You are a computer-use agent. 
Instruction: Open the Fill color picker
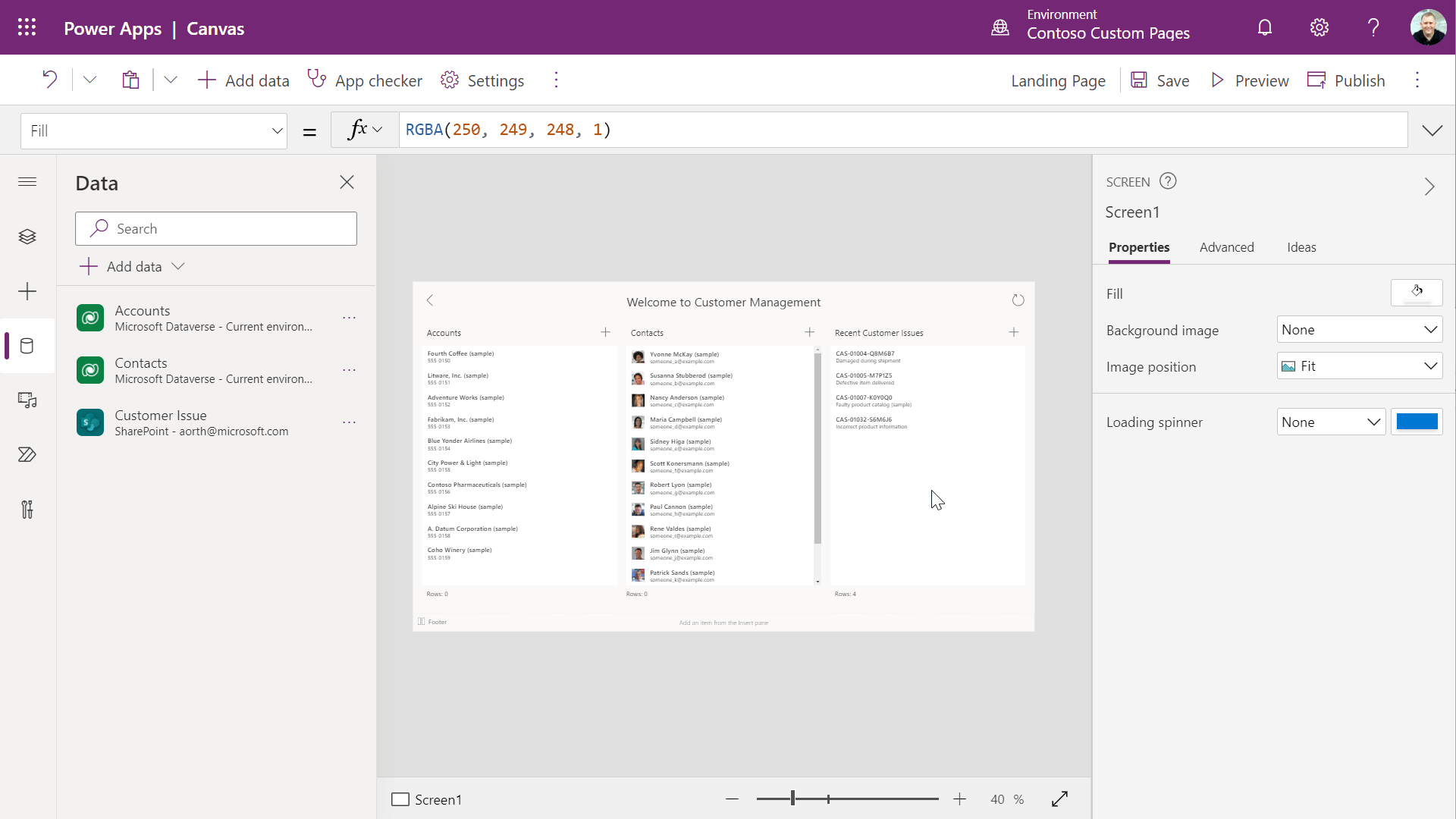point(1416,293)
